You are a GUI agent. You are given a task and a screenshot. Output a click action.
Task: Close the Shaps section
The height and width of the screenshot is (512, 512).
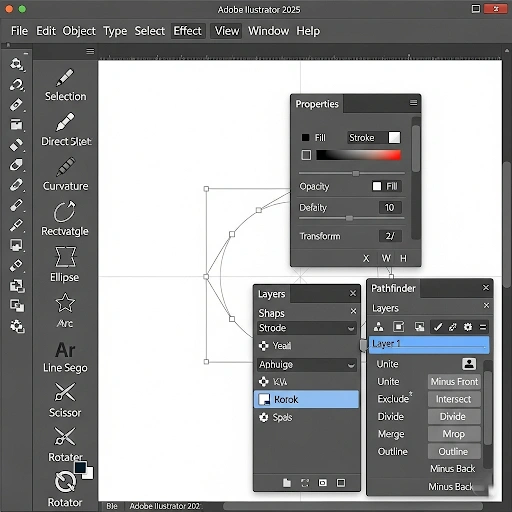click(353, 311)
